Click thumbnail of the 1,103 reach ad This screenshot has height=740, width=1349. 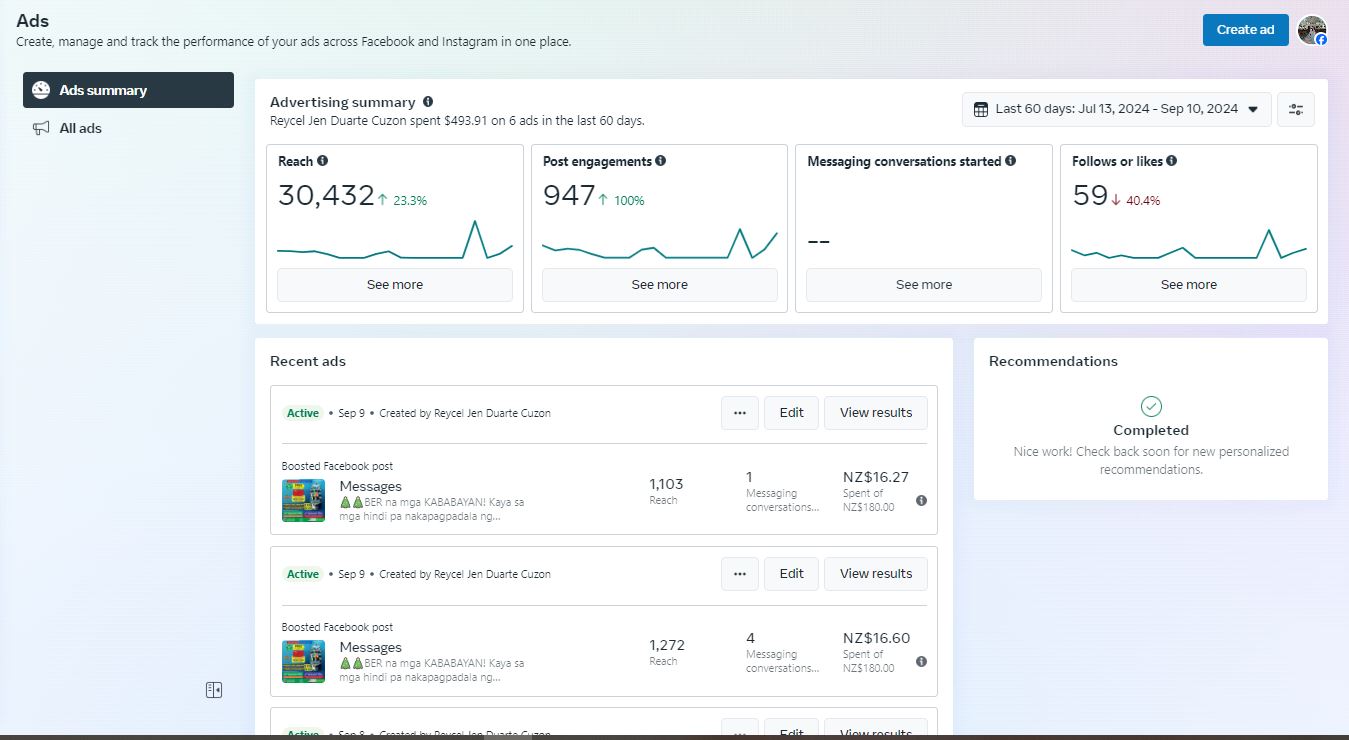point(303,500)
